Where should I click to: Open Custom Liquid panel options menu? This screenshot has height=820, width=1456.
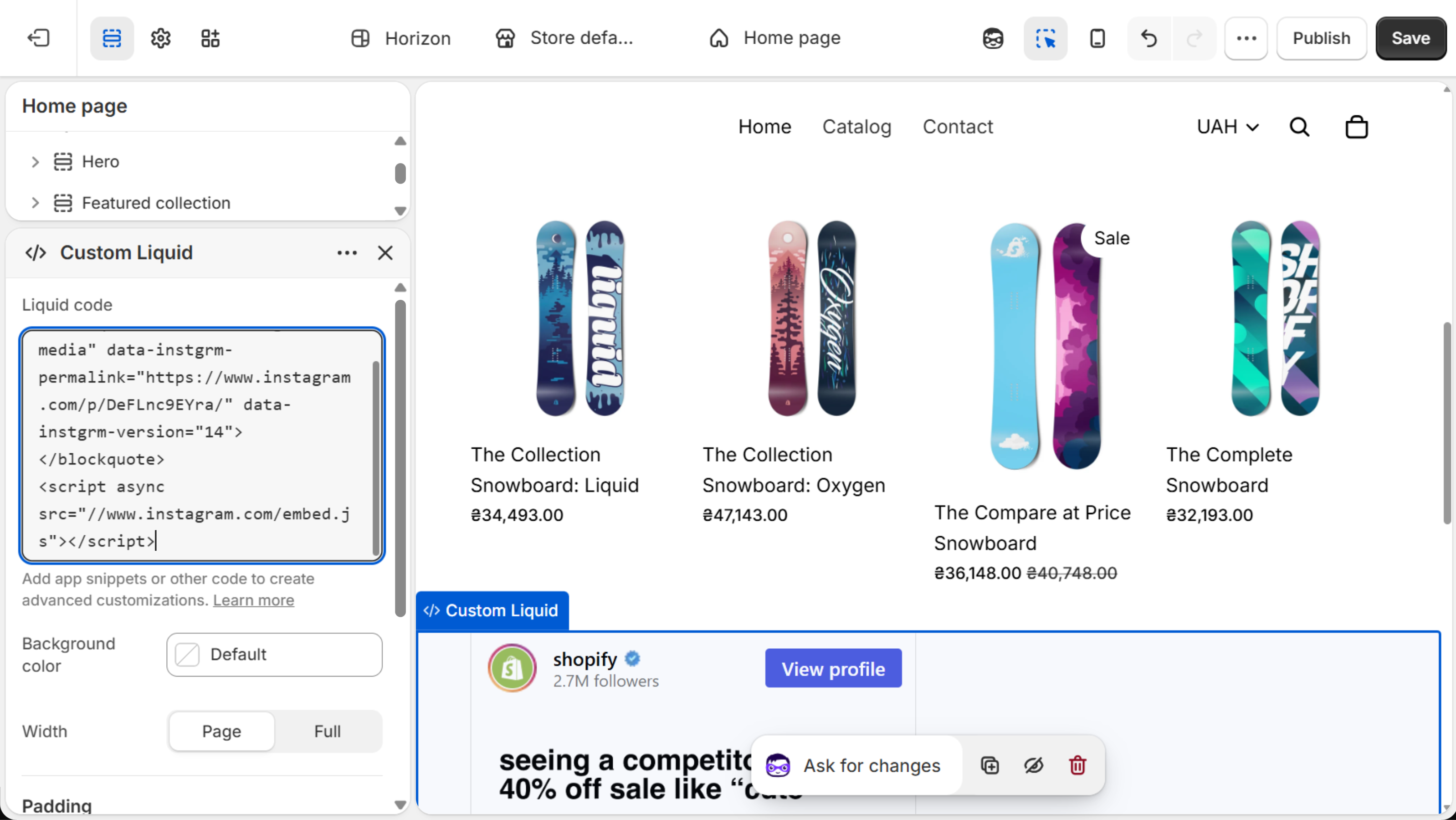(347, 253)
